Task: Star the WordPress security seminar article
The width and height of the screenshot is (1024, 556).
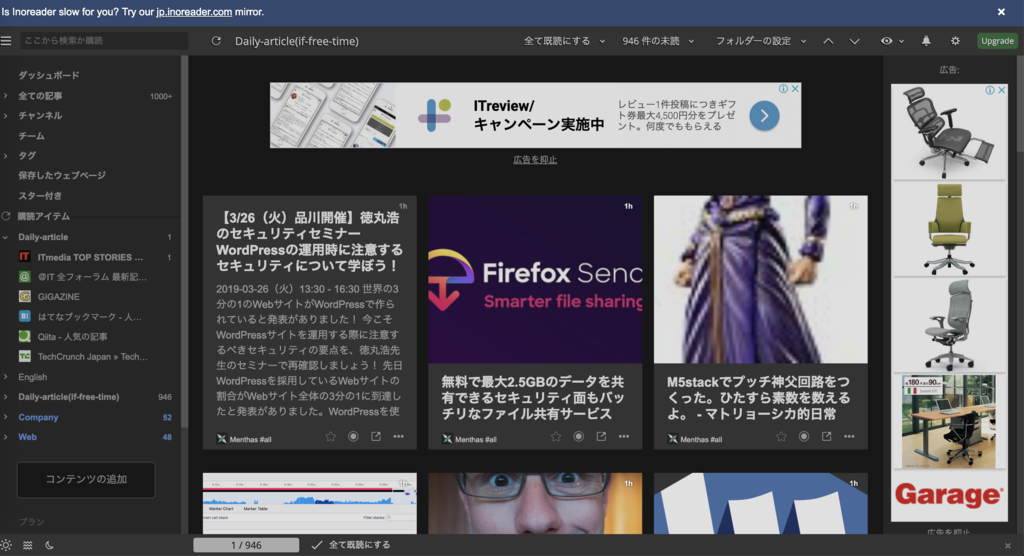Action: (x=330, y=436)
